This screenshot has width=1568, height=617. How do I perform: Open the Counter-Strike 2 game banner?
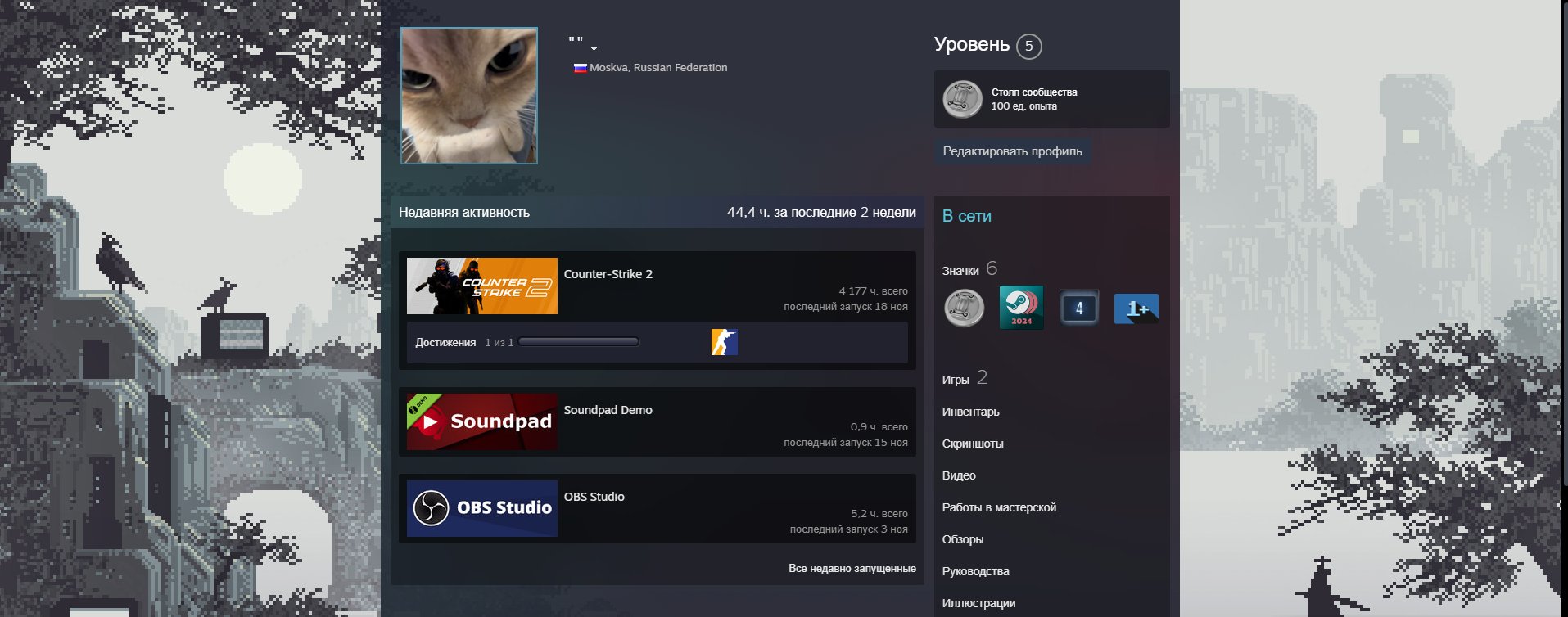481,286
